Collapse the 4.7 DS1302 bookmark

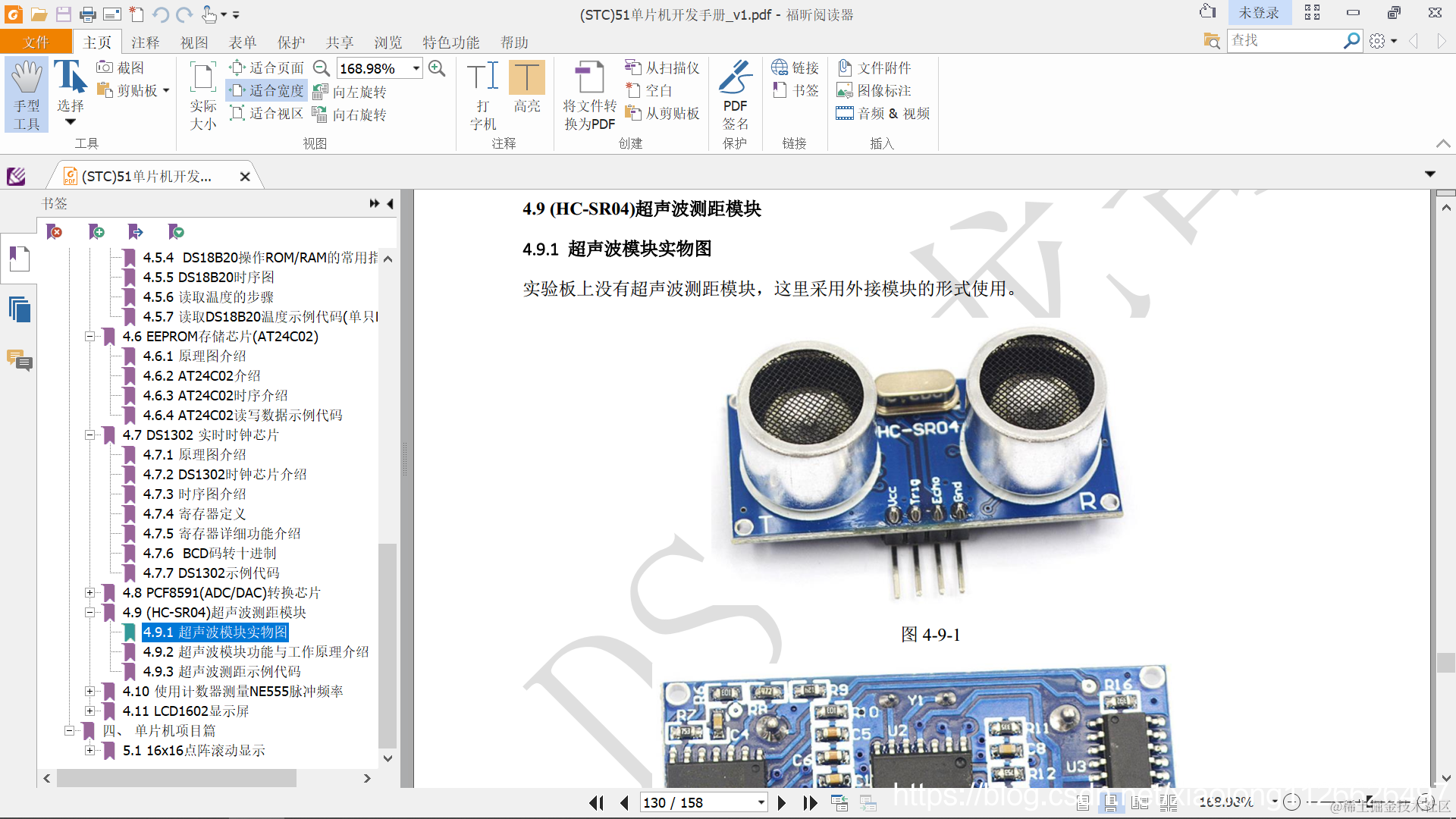coord(89,435)
